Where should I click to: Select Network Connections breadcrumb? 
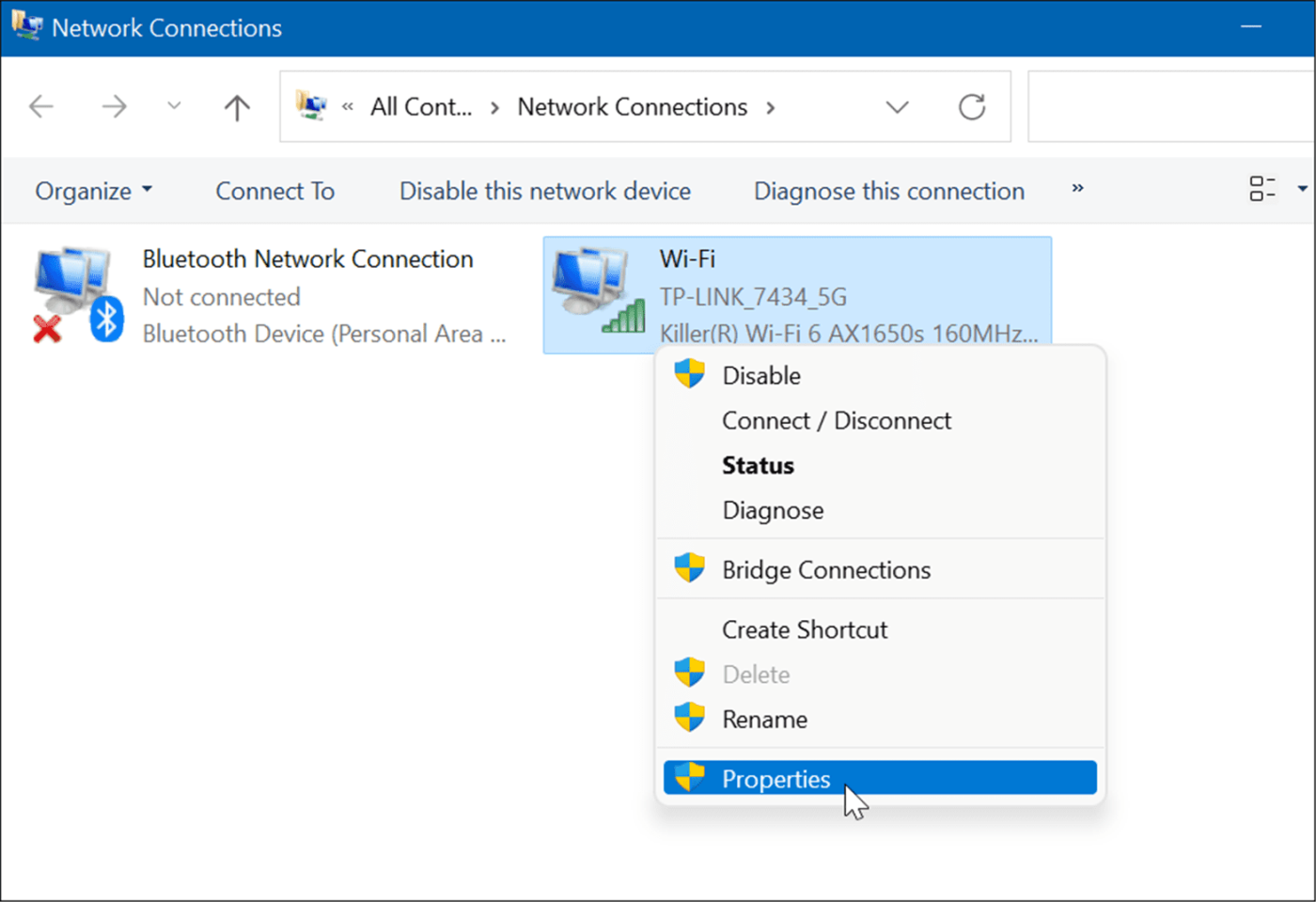pos(632,107)
